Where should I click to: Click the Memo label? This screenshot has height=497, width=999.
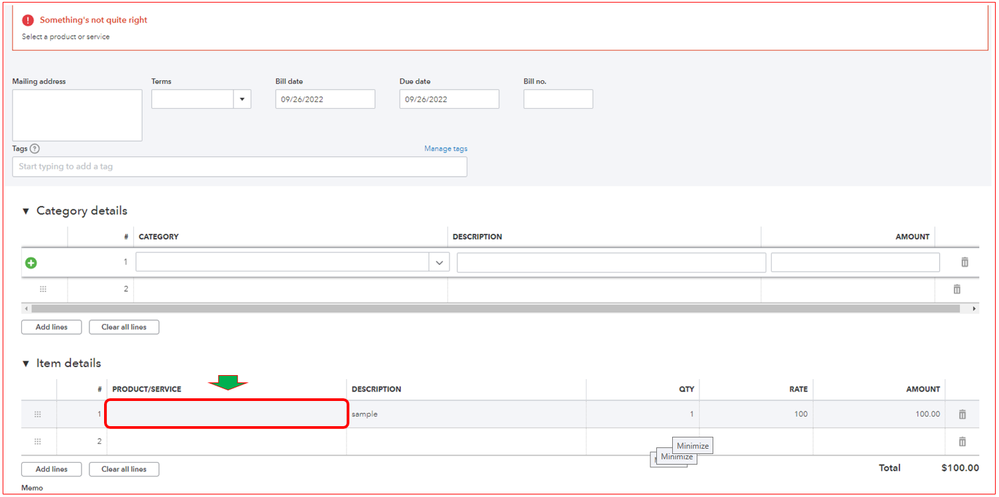click(x=32, y=488)
